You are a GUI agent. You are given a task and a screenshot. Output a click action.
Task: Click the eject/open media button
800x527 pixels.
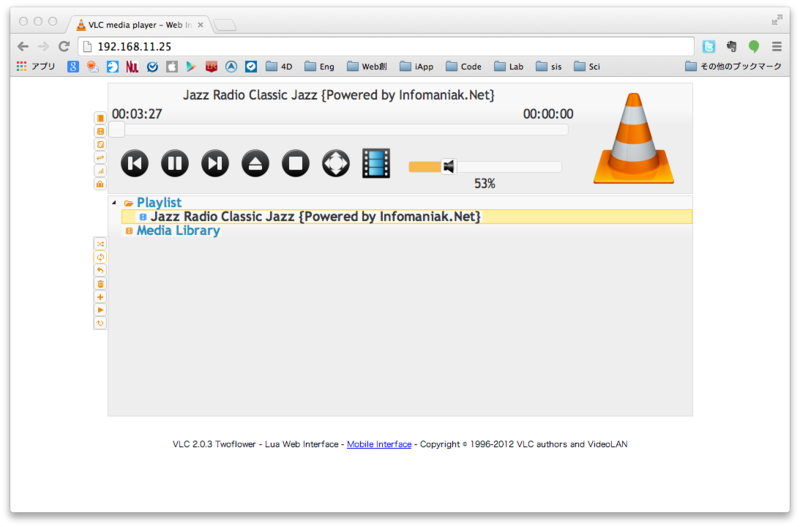255,163
